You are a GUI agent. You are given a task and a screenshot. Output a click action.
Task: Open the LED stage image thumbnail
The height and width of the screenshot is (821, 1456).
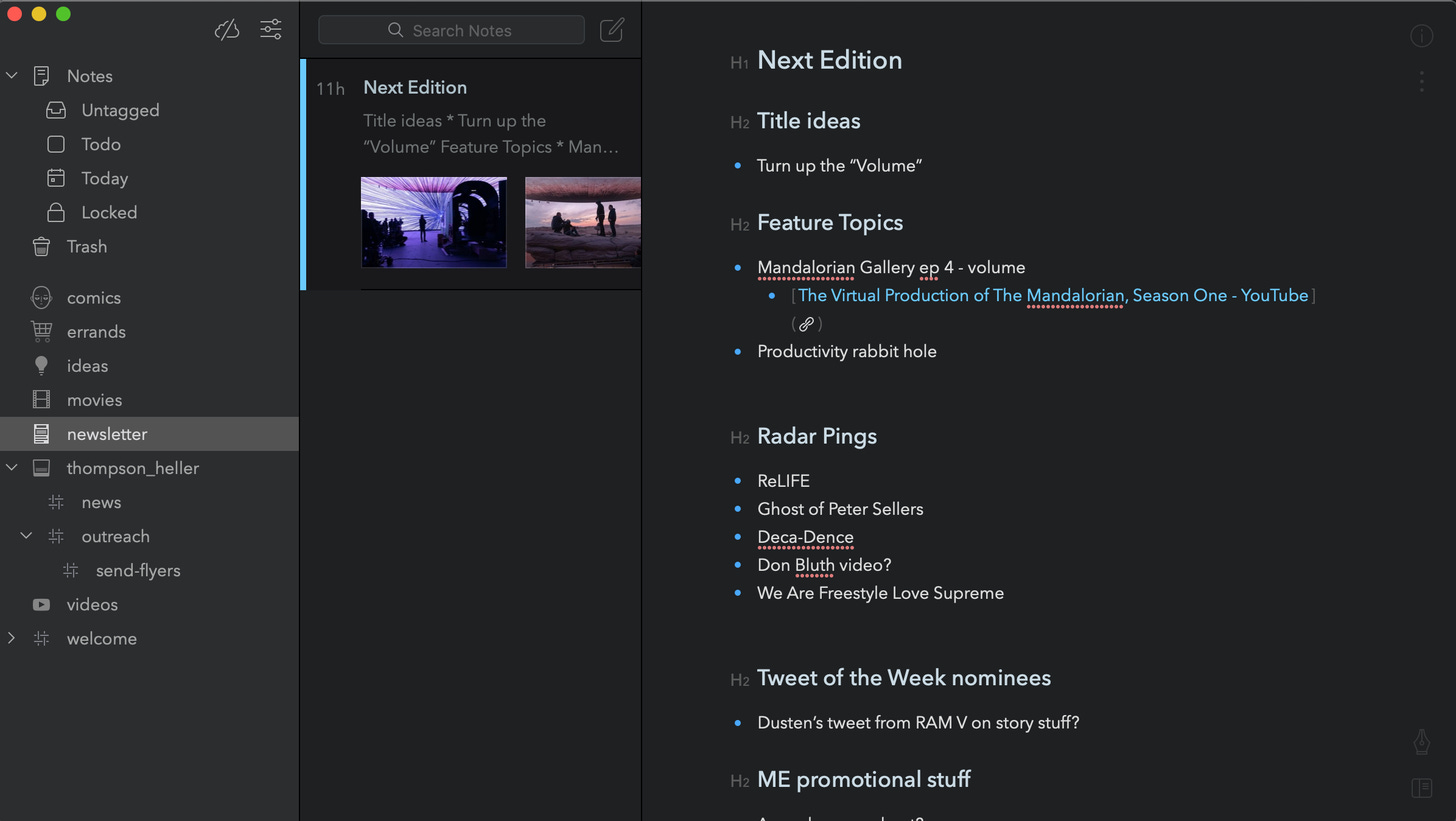(x=434, y=222)
